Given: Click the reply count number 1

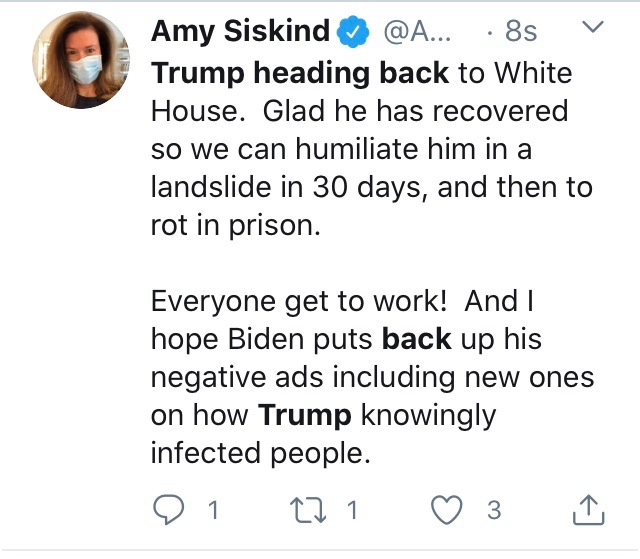Looking at the screenshot, I should 213,510.
